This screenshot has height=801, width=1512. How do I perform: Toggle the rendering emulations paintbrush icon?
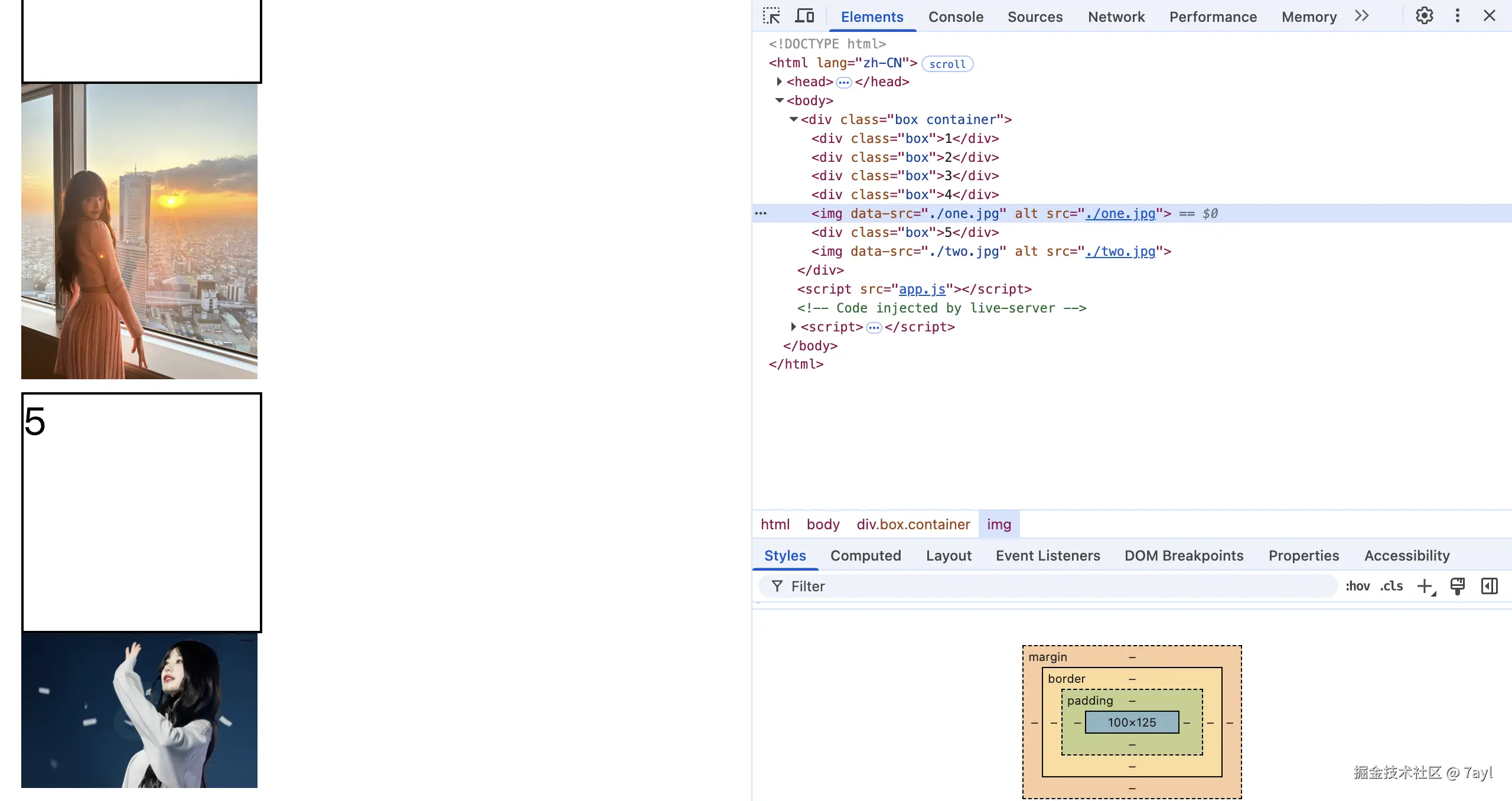point(1457,586)
